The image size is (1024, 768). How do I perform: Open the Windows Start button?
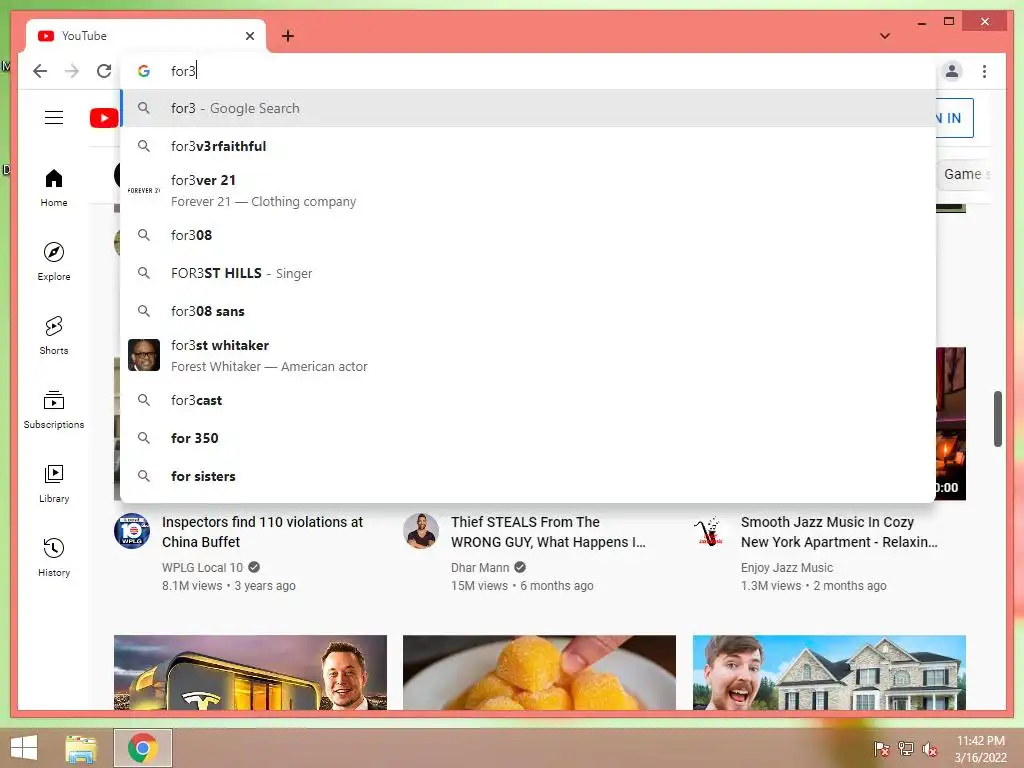(x=24, y=748)
